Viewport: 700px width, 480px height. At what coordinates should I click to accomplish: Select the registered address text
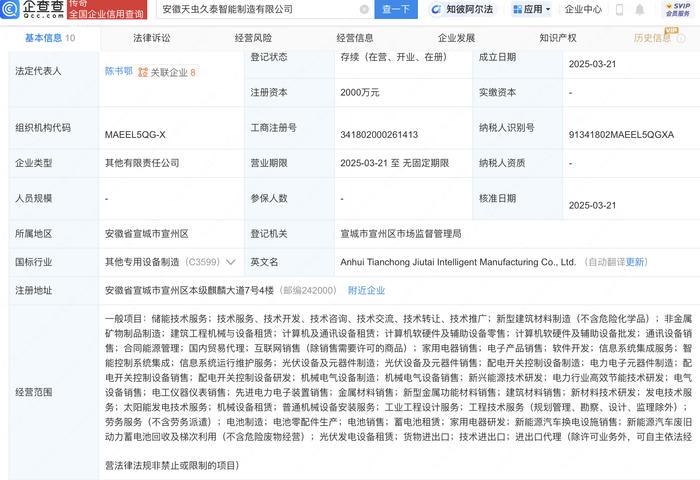click(x=189, y=291)
